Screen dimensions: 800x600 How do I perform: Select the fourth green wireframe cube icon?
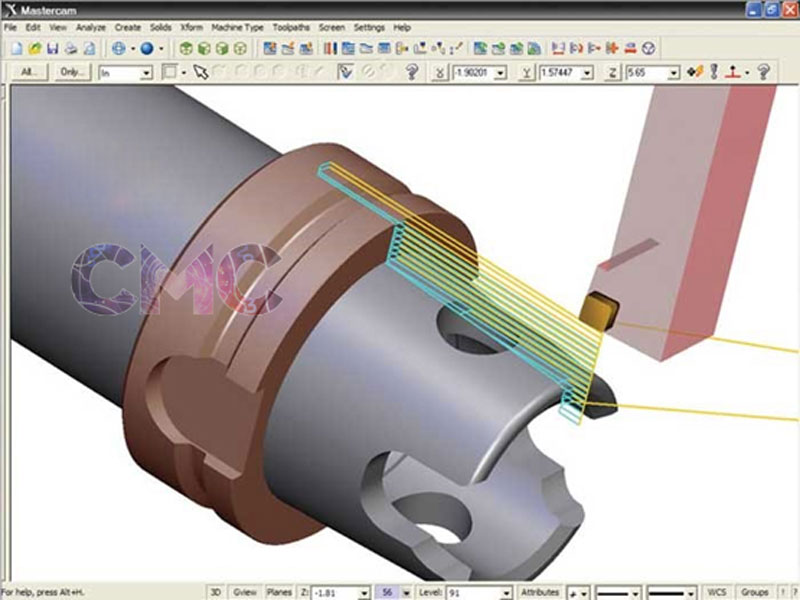click(240, 48)
